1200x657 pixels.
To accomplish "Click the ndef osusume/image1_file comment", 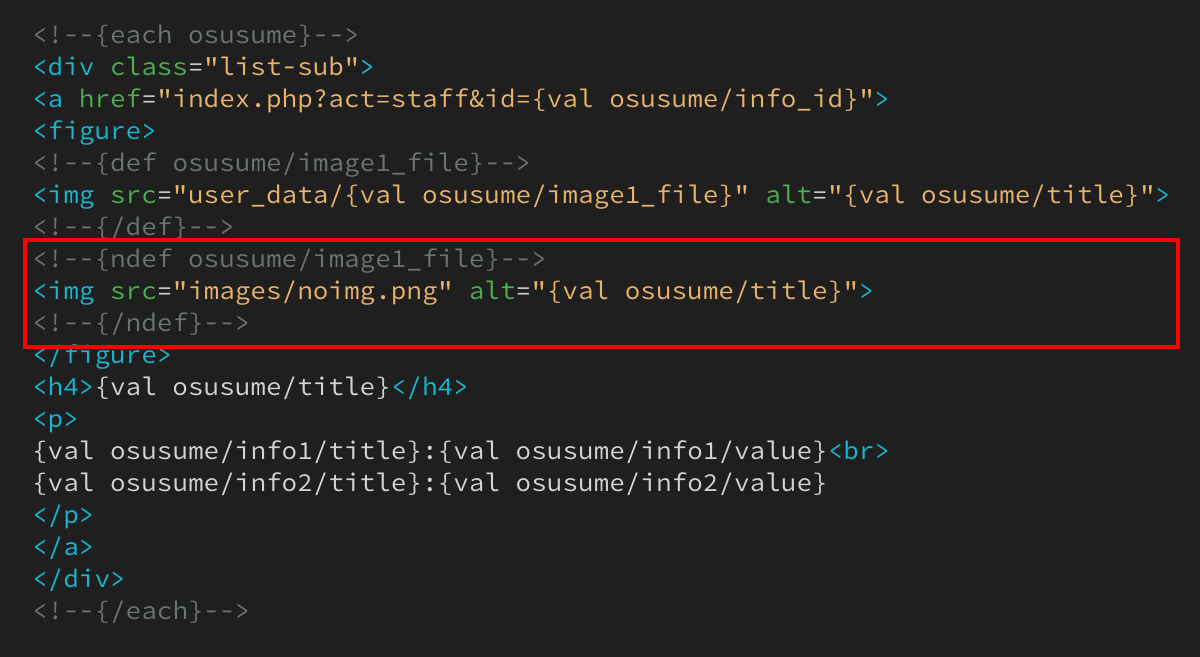I will (289, 259).
